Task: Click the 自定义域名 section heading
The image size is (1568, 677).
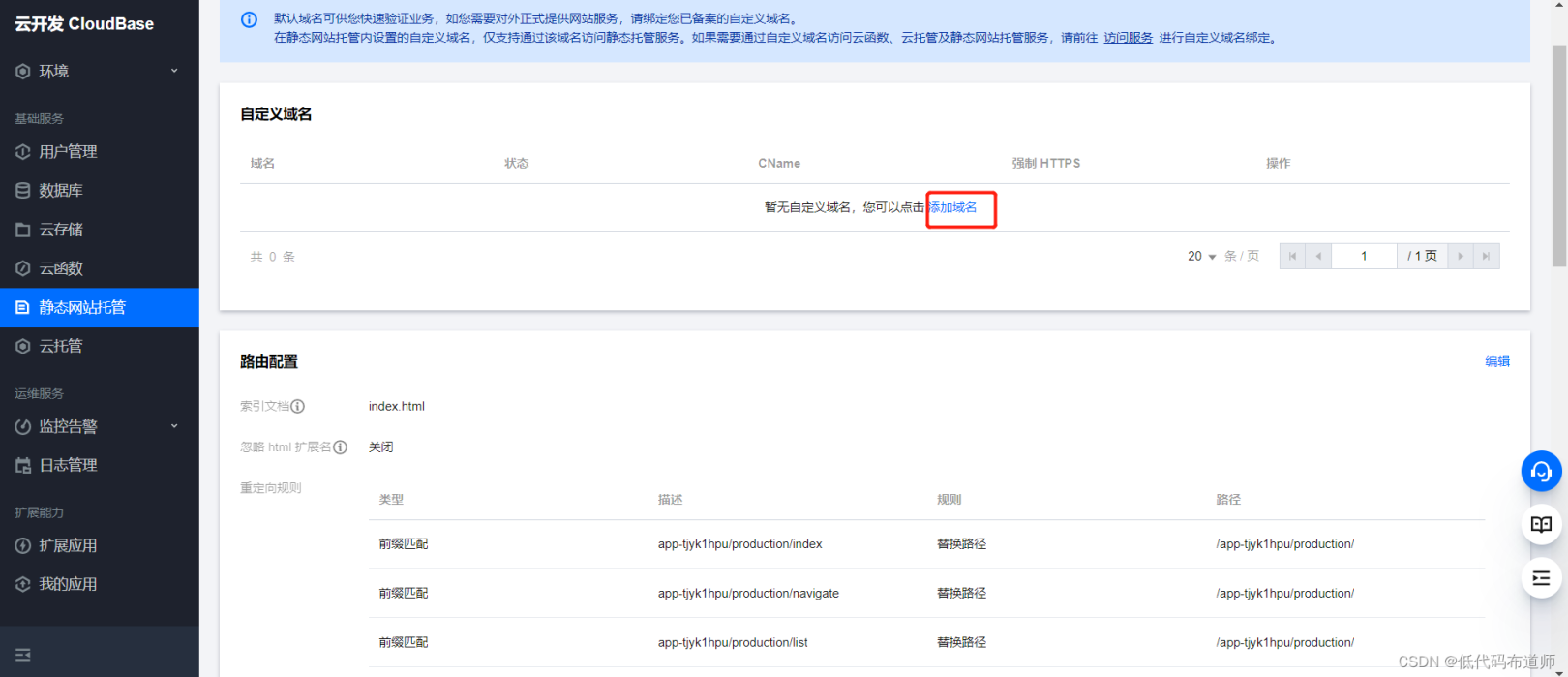Action: click(x=276, y=114)
